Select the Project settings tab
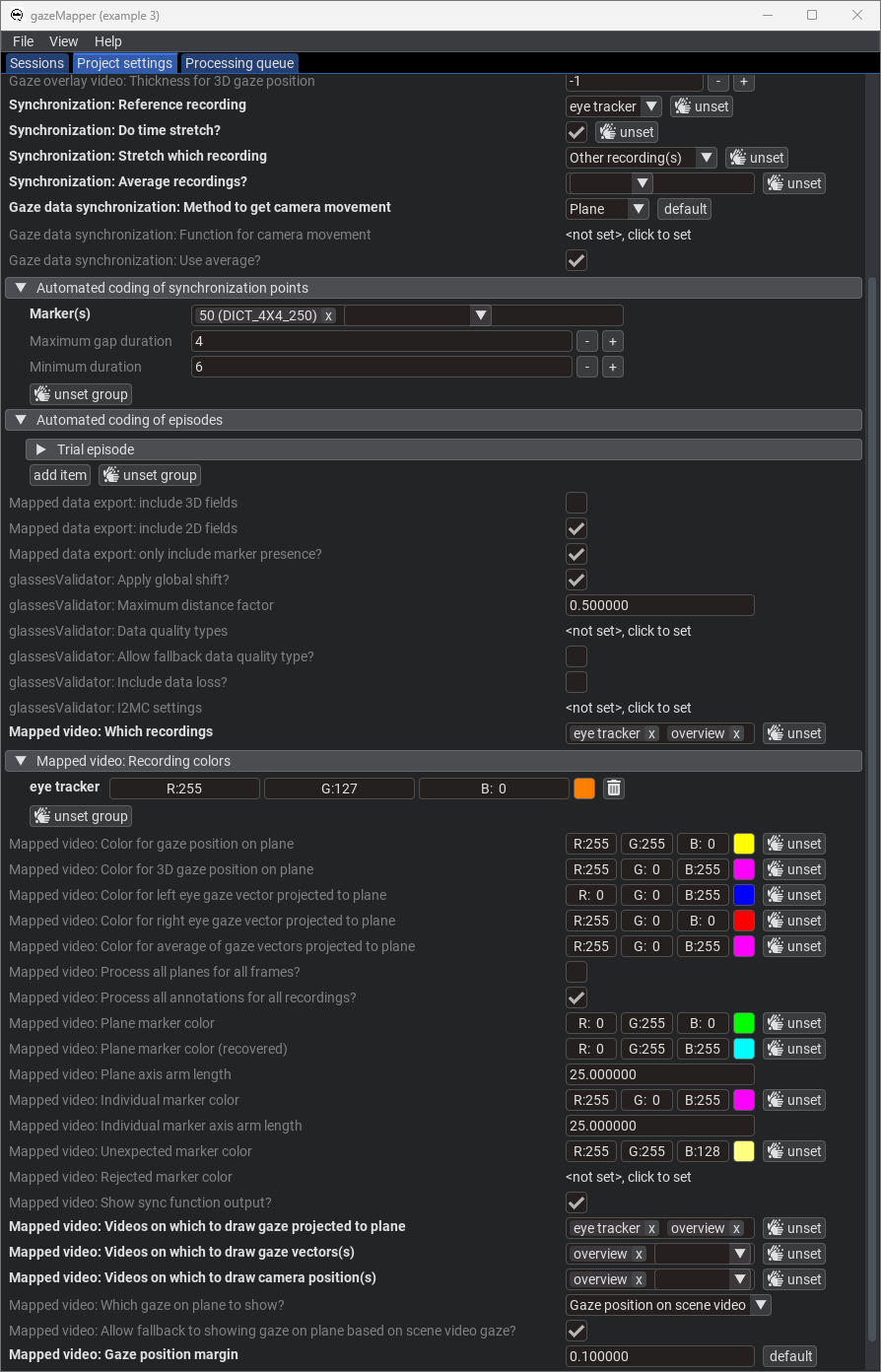Viewport: 881px width, 1372px height. click(125, 63)
